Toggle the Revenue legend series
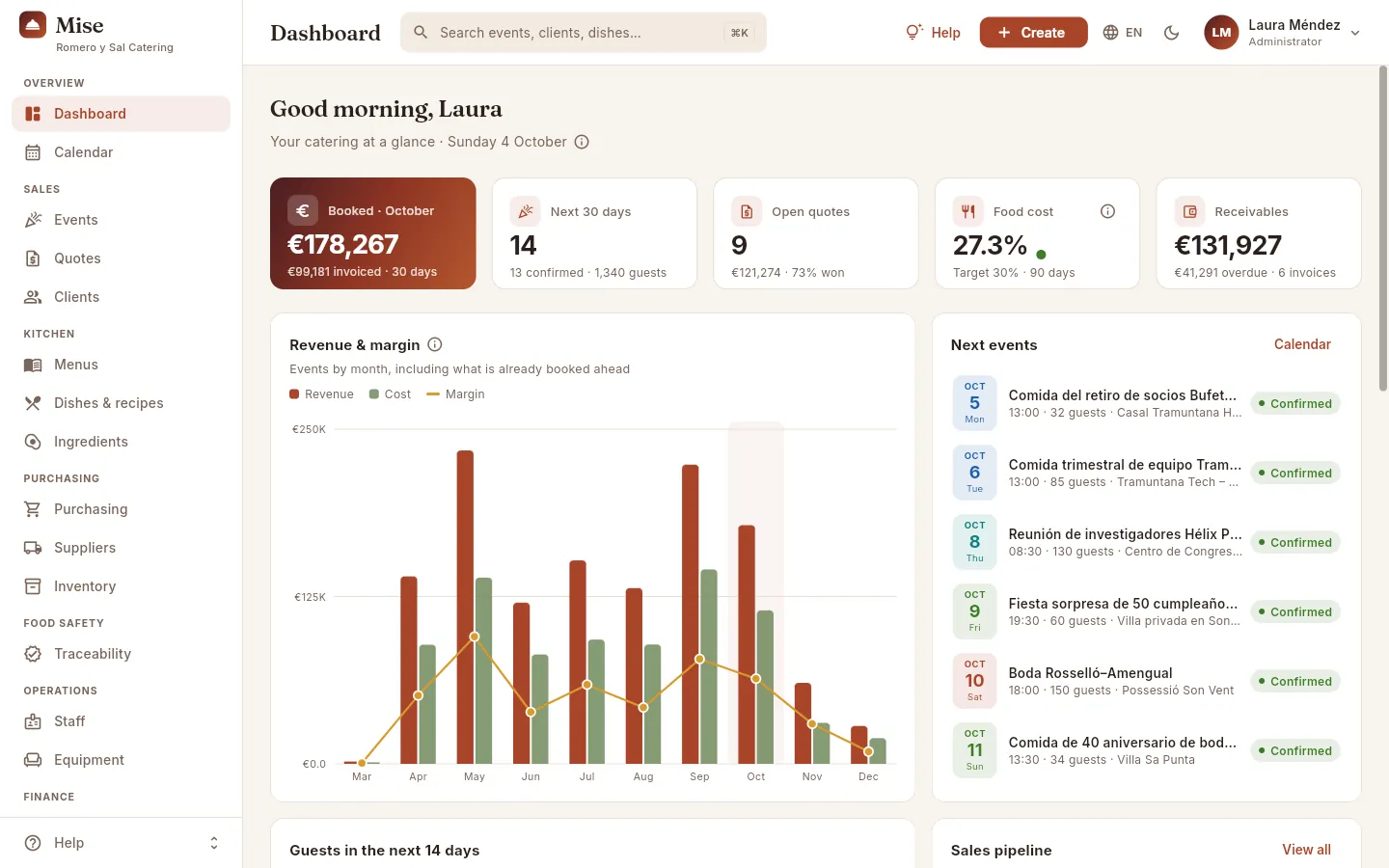The width and height of the screenshot is (1389, 868). click(x=322, y=394)
